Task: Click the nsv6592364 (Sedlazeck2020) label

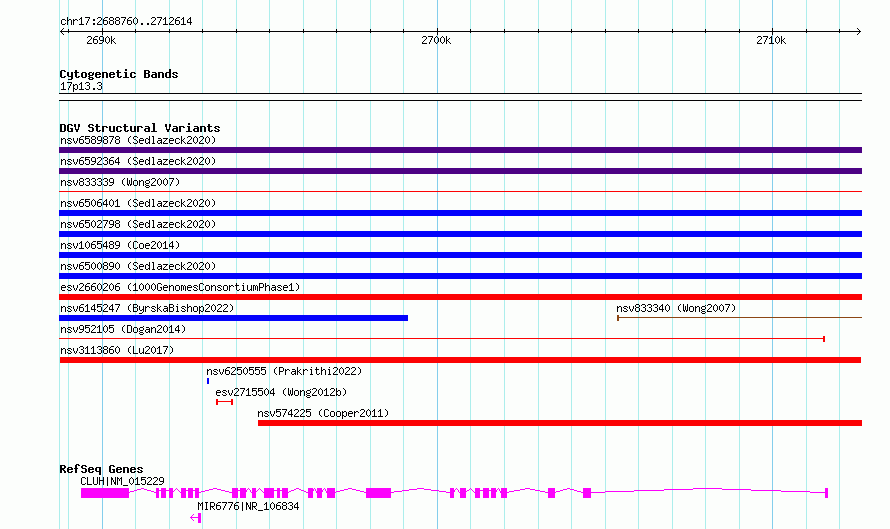Action: point(138,161)
